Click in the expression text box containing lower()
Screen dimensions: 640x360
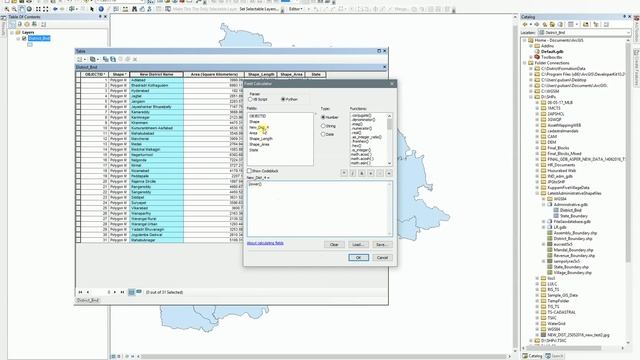click(x=319, y=209)
